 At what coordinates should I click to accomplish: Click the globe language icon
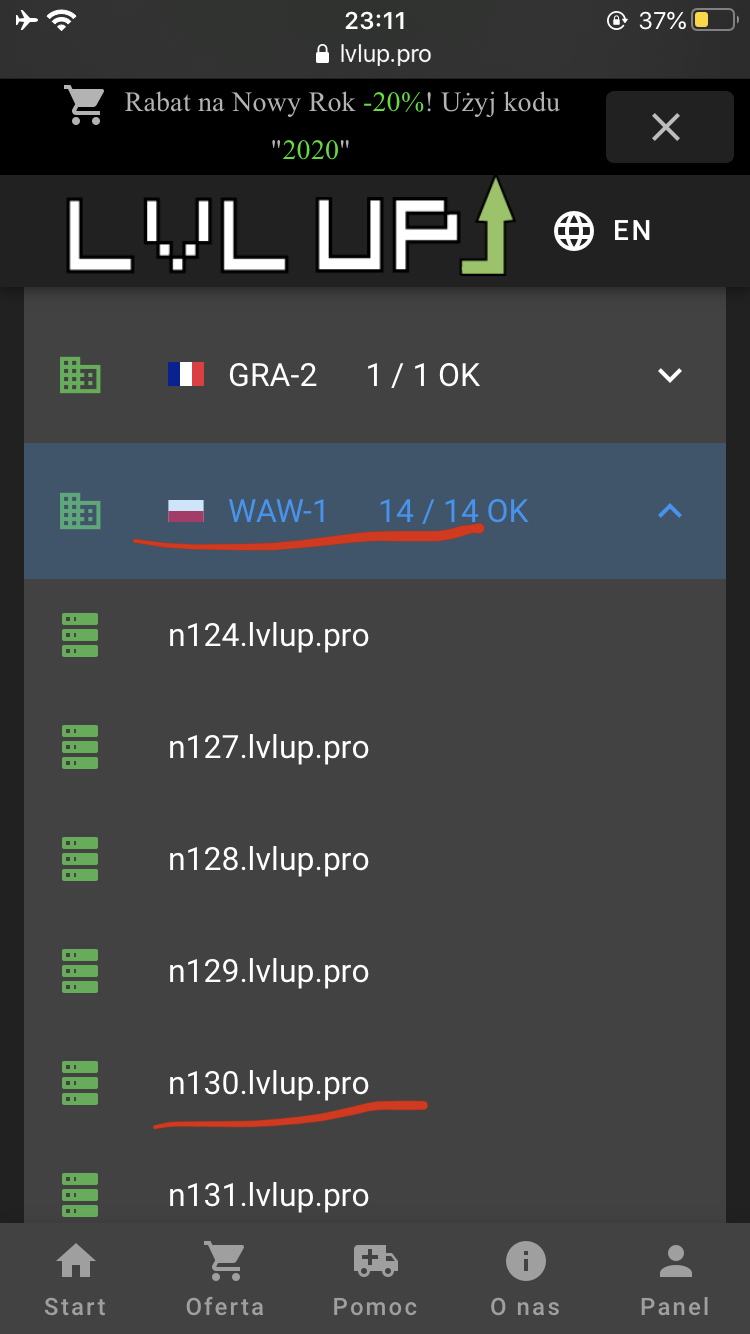[x=574, y=231]
